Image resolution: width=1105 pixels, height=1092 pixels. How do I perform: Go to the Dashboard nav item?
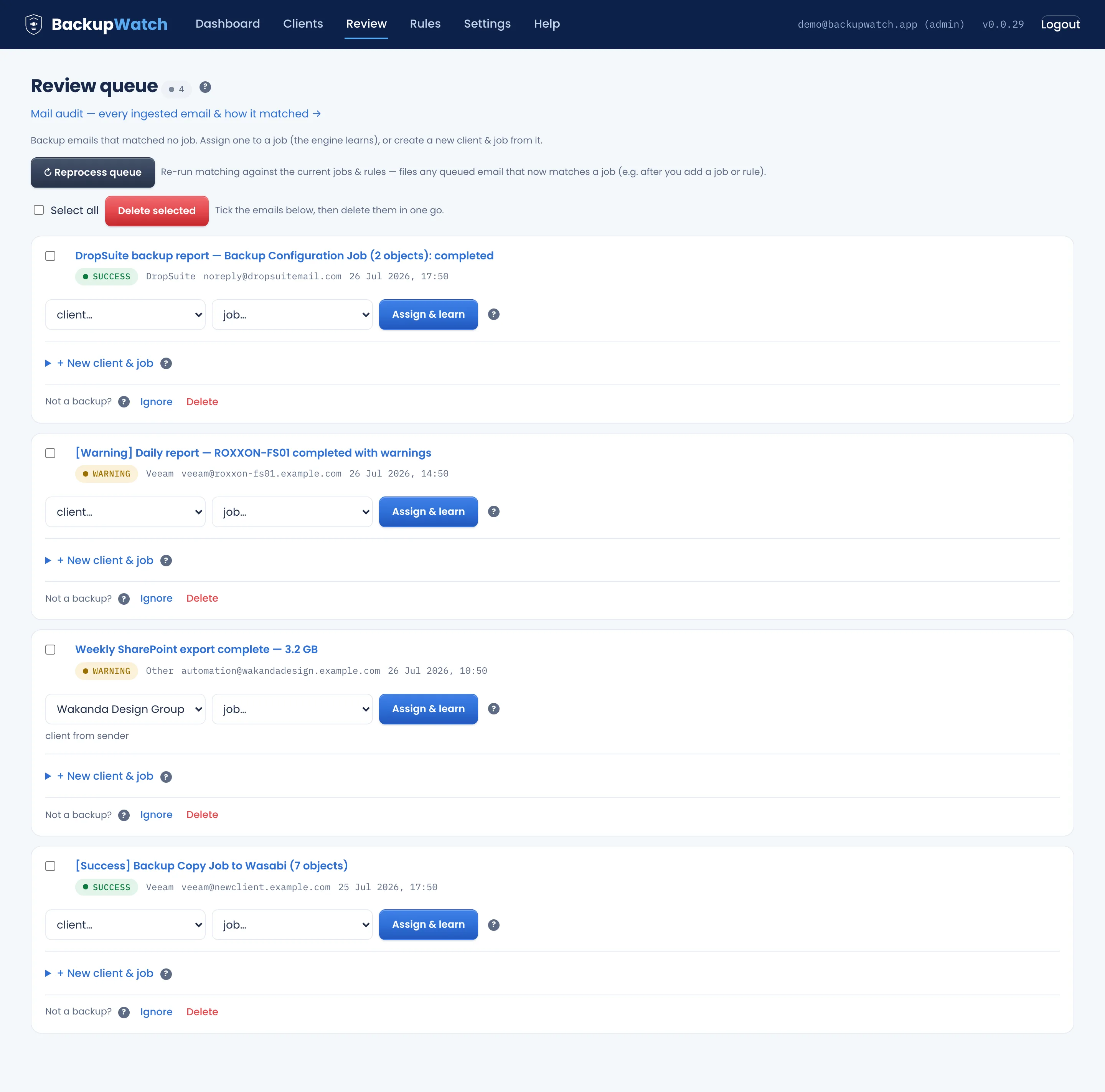(x=228, y=23)
